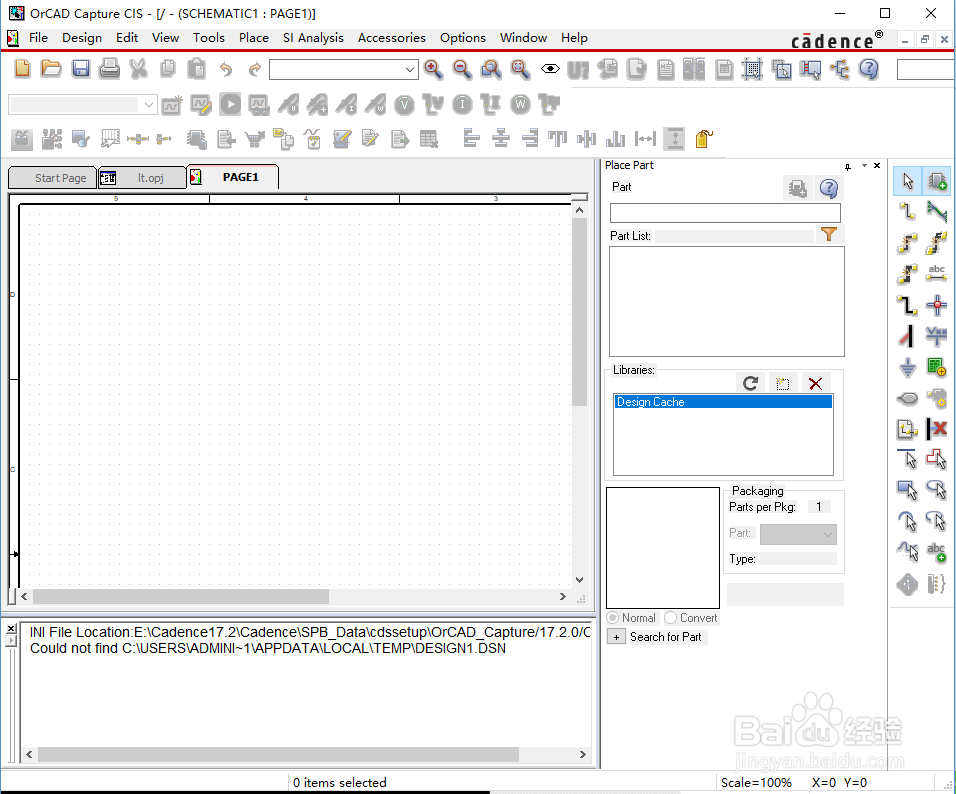Open the top toolbar search combo box
The height and width of the screenshot is (794, 956).
343,70
